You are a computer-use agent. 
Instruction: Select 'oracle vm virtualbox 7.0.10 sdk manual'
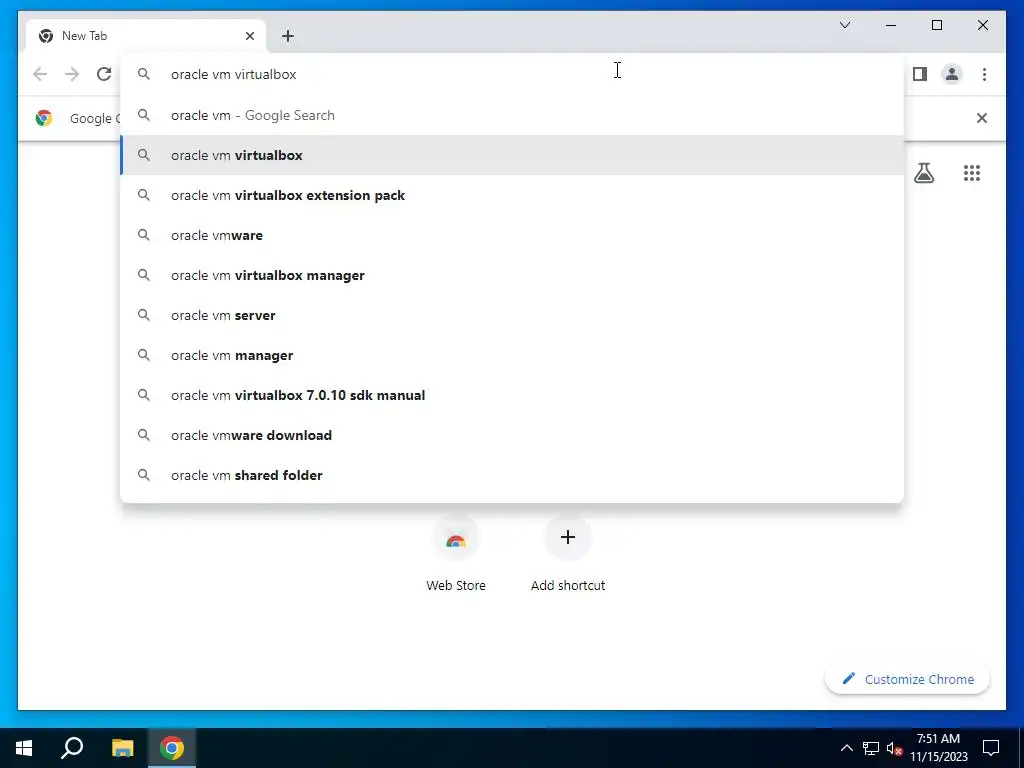(512, 395)
